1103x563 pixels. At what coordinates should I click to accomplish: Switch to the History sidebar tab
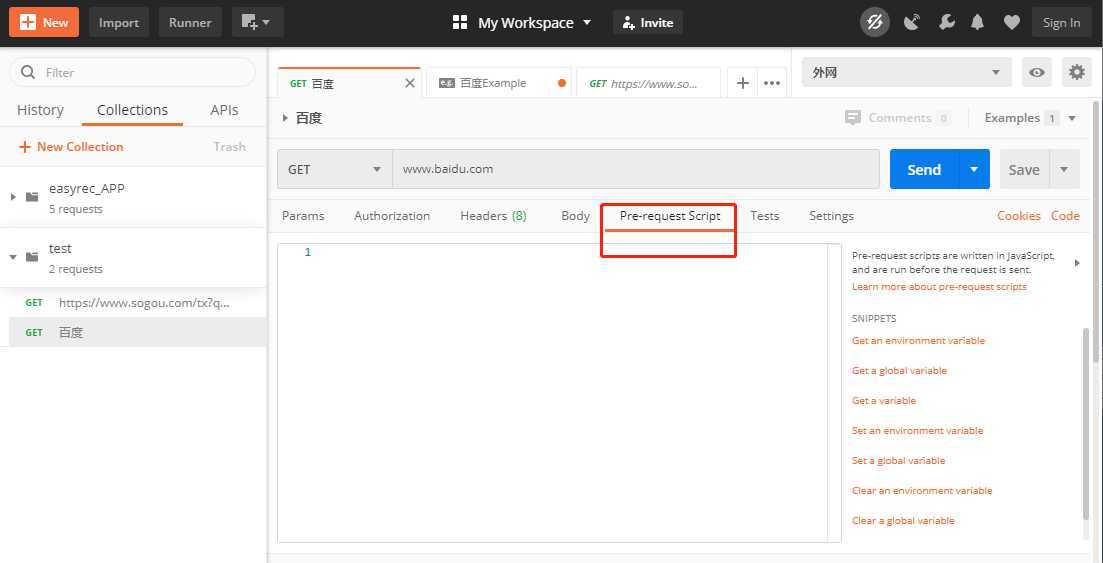point(40,110)
